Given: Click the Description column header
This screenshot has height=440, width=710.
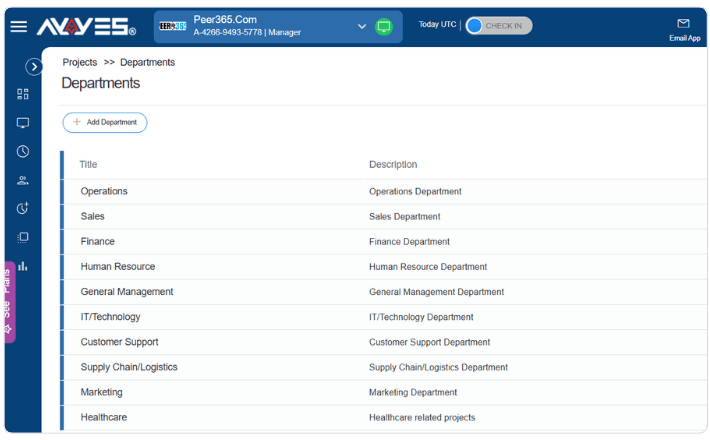Looking at the screenshot, I should [393, 164].
